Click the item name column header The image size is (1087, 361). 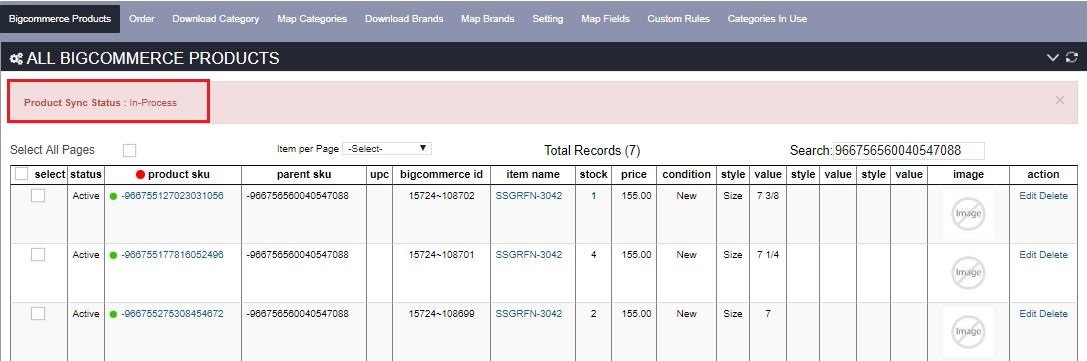(x=532, y=175)
